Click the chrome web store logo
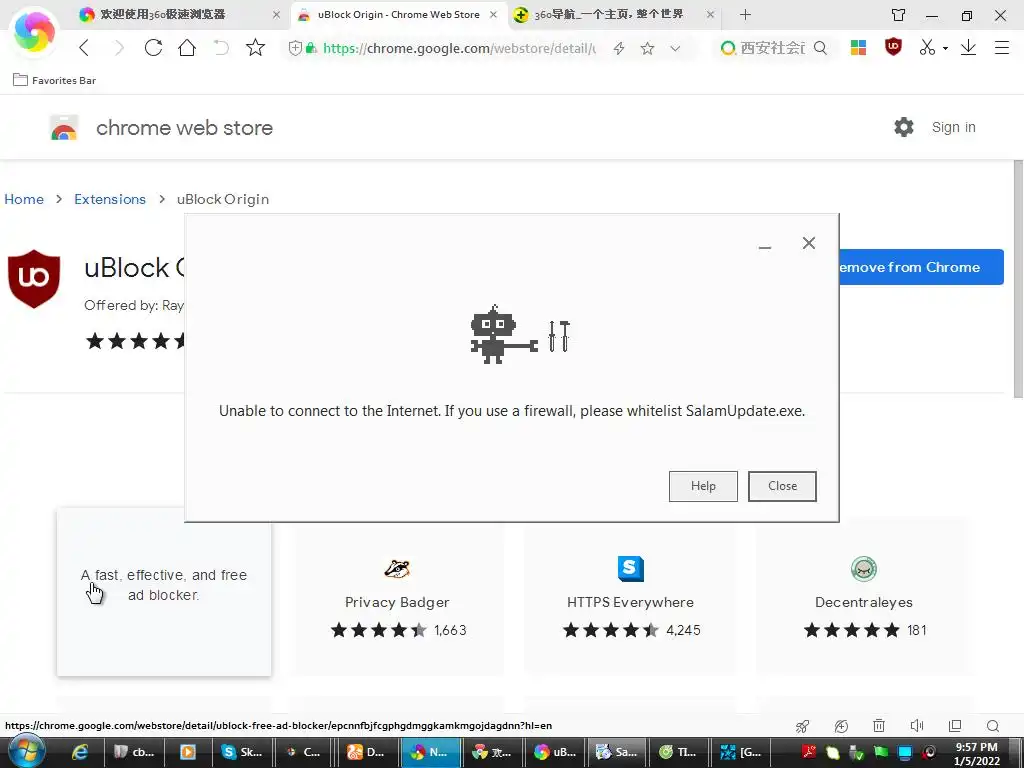1024x768 pixels. click(x=64, y=128)
